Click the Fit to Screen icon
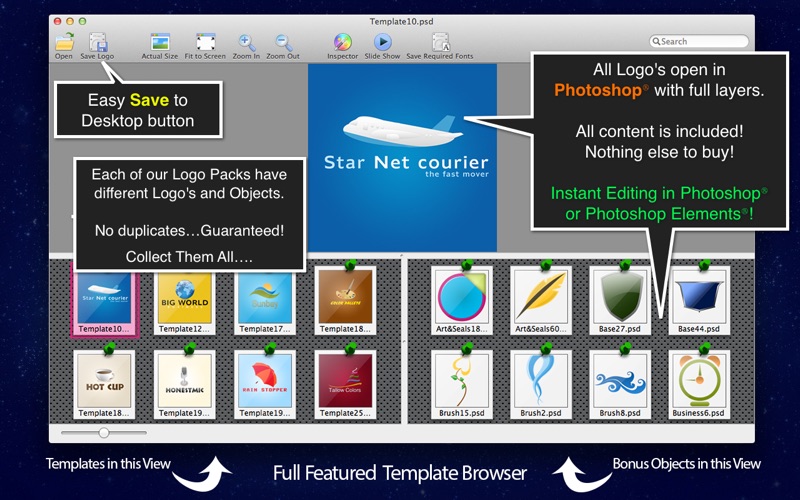The image size is (800, 500). coord(205,42)
